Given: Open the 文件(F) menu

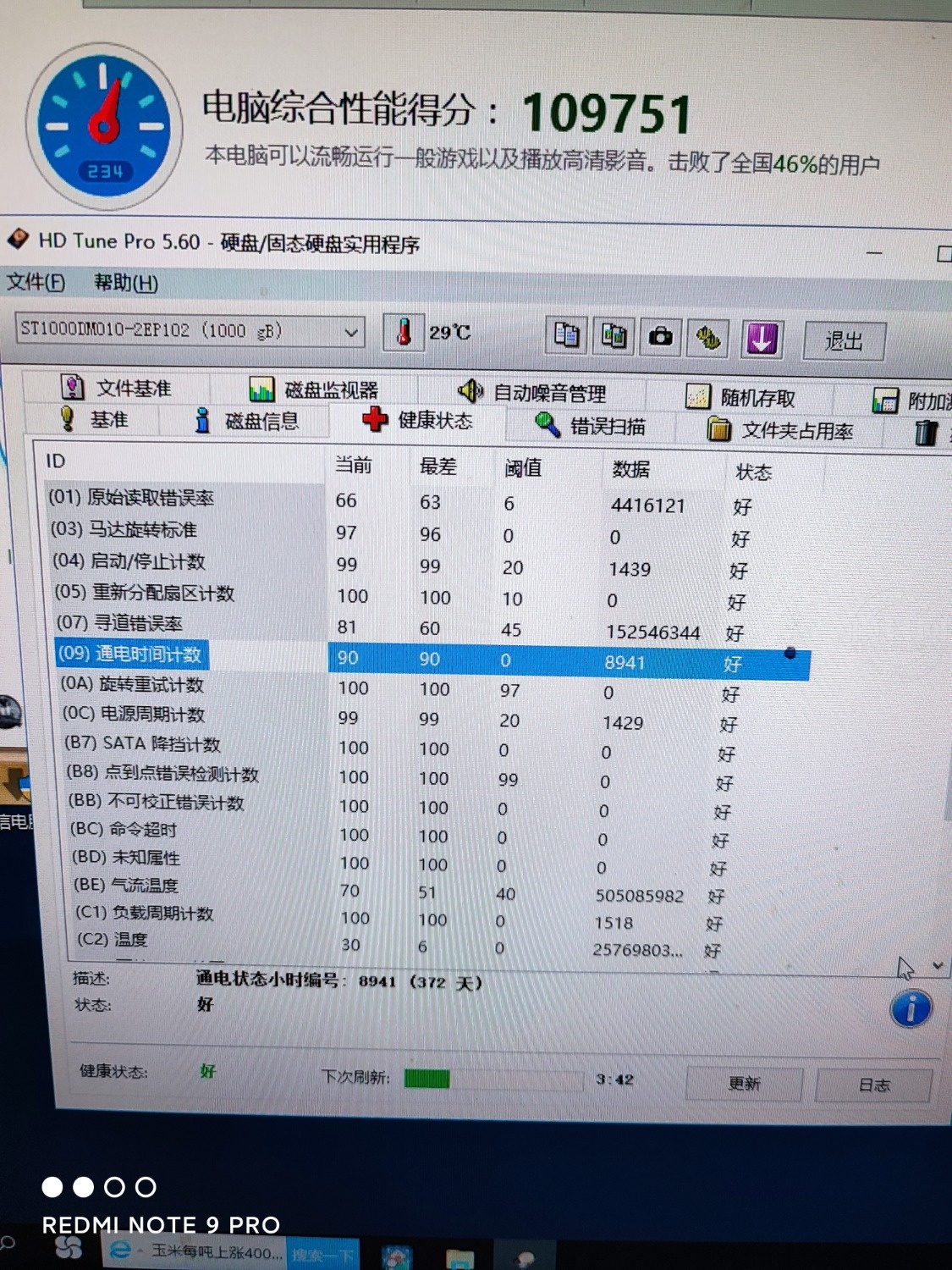Looking at the screenshot, I should [36, 282].
